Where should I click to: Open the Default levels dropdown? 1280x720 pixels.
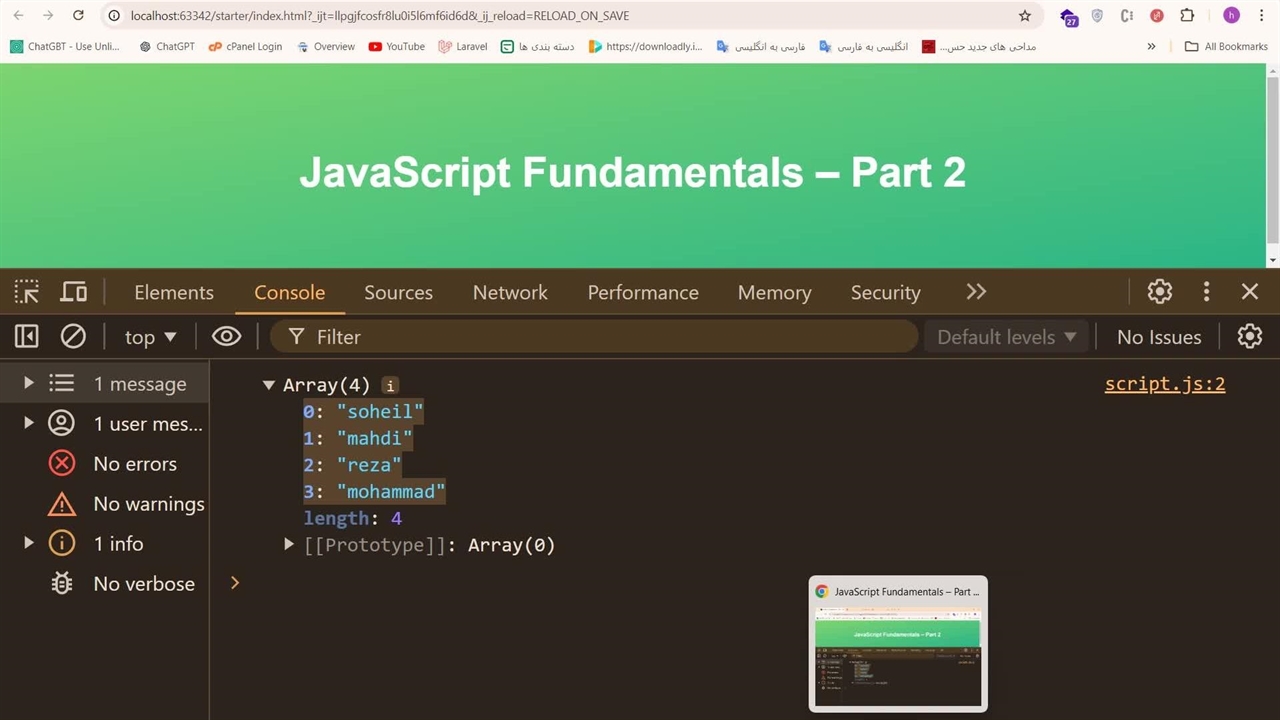click(x=1006, y=337)
